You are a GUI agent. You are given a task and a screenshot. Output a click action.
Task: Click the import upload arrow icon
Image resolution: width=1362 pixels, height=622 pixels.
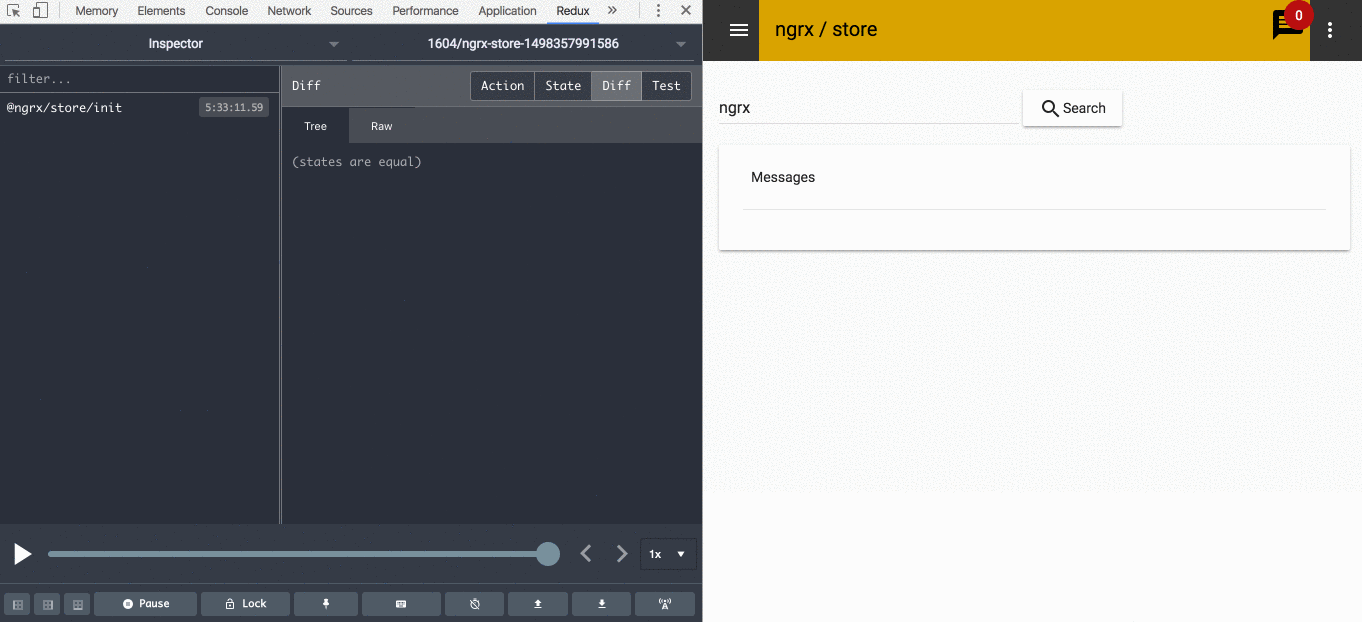click(538, 604)
